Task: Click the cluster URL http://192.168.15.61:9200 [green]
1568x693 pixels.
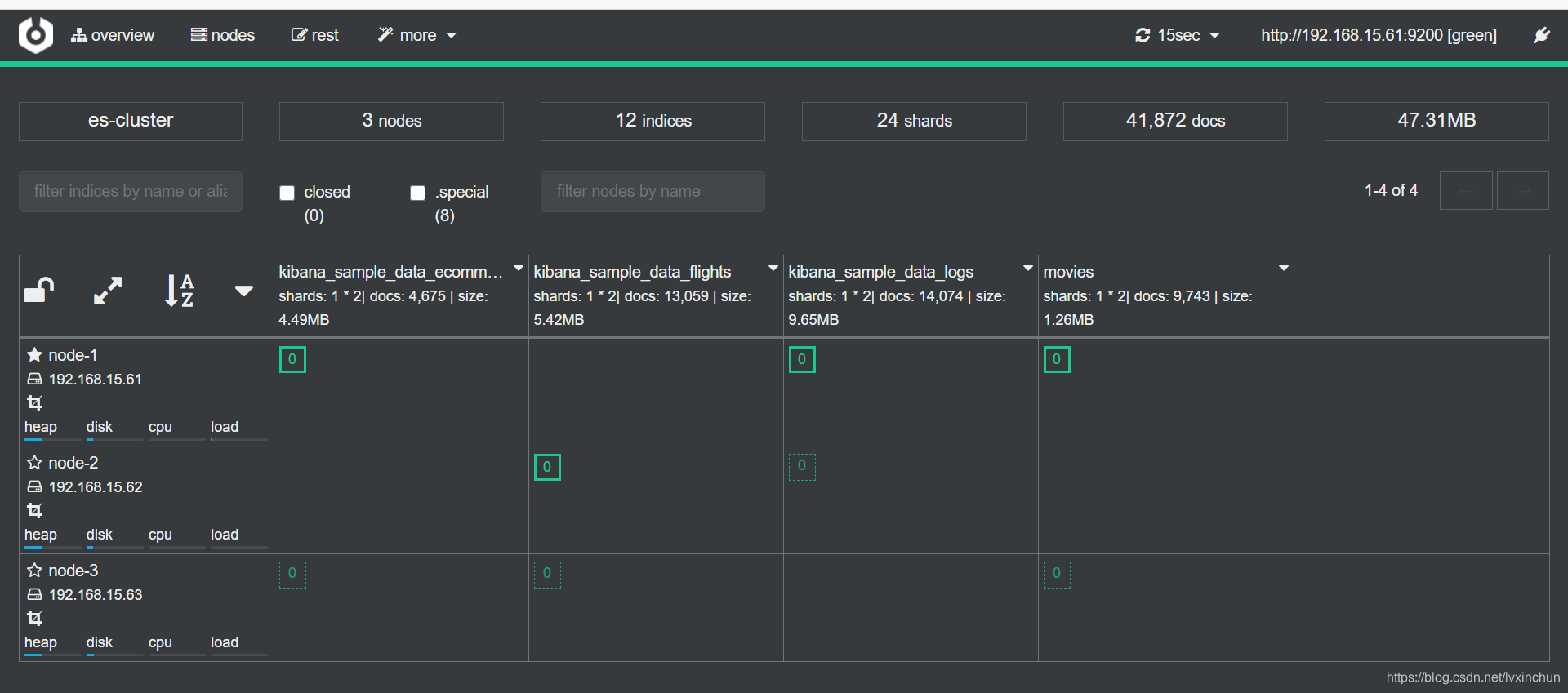Action: click(1379, 35)
